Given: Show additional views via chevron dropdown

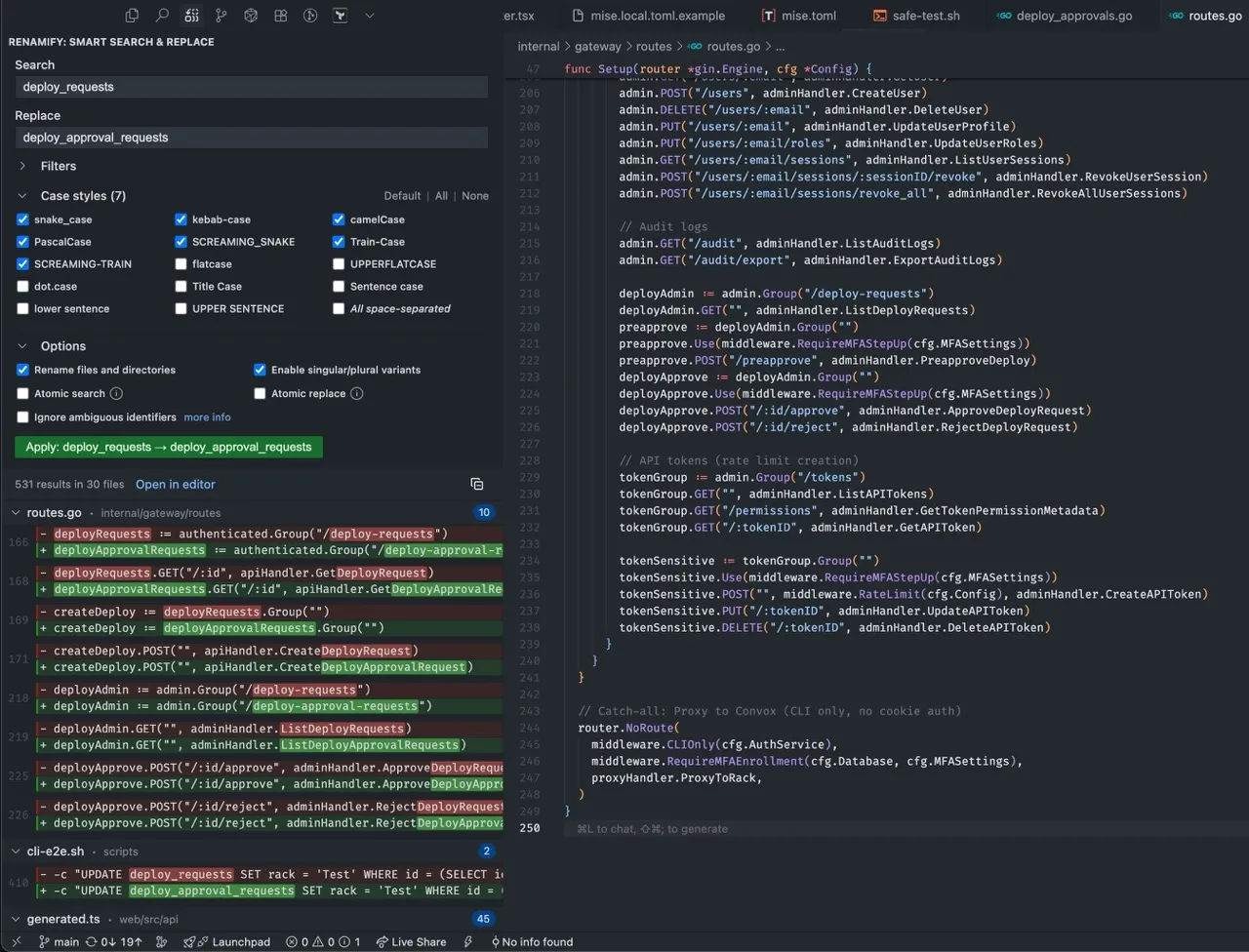Looking at the screenshot, I should 369,16.
